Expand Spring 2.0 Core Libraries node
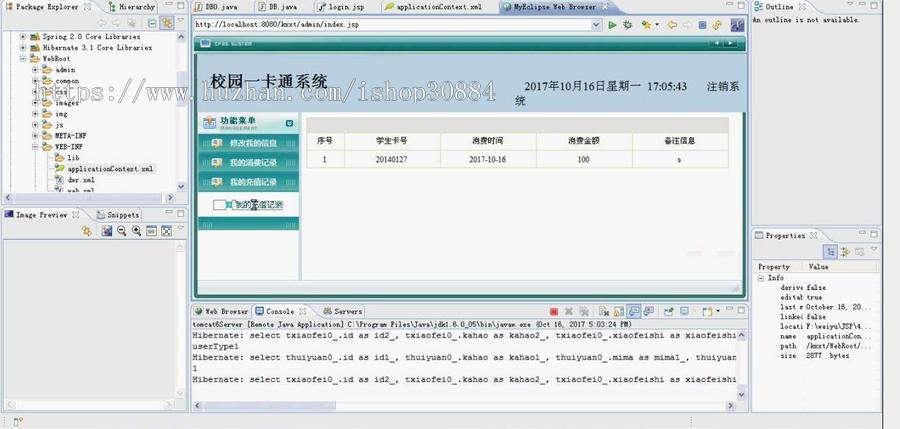The width and height of the screenshot is (900, 429). pos(23,37)
